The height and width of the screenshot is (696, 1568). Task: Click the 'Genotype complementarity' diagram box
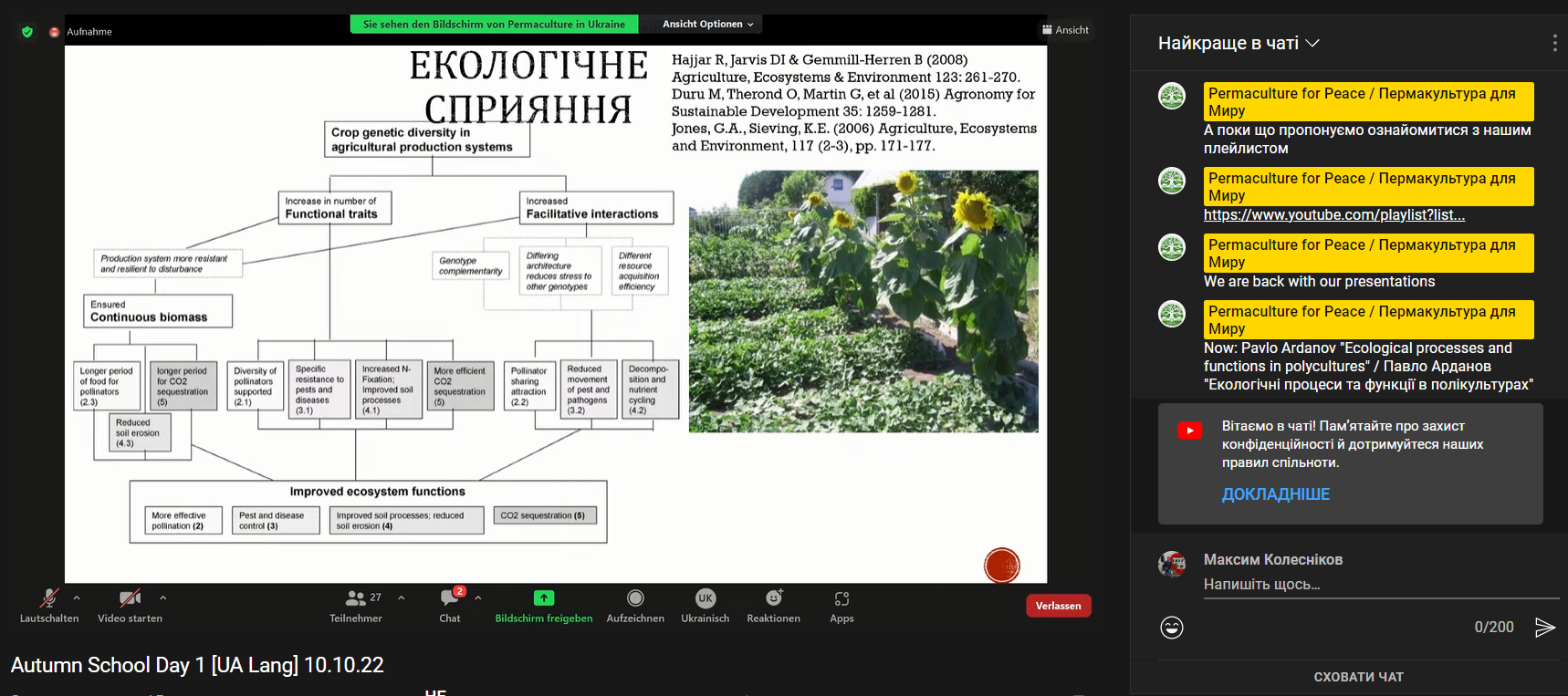point(471,265)
